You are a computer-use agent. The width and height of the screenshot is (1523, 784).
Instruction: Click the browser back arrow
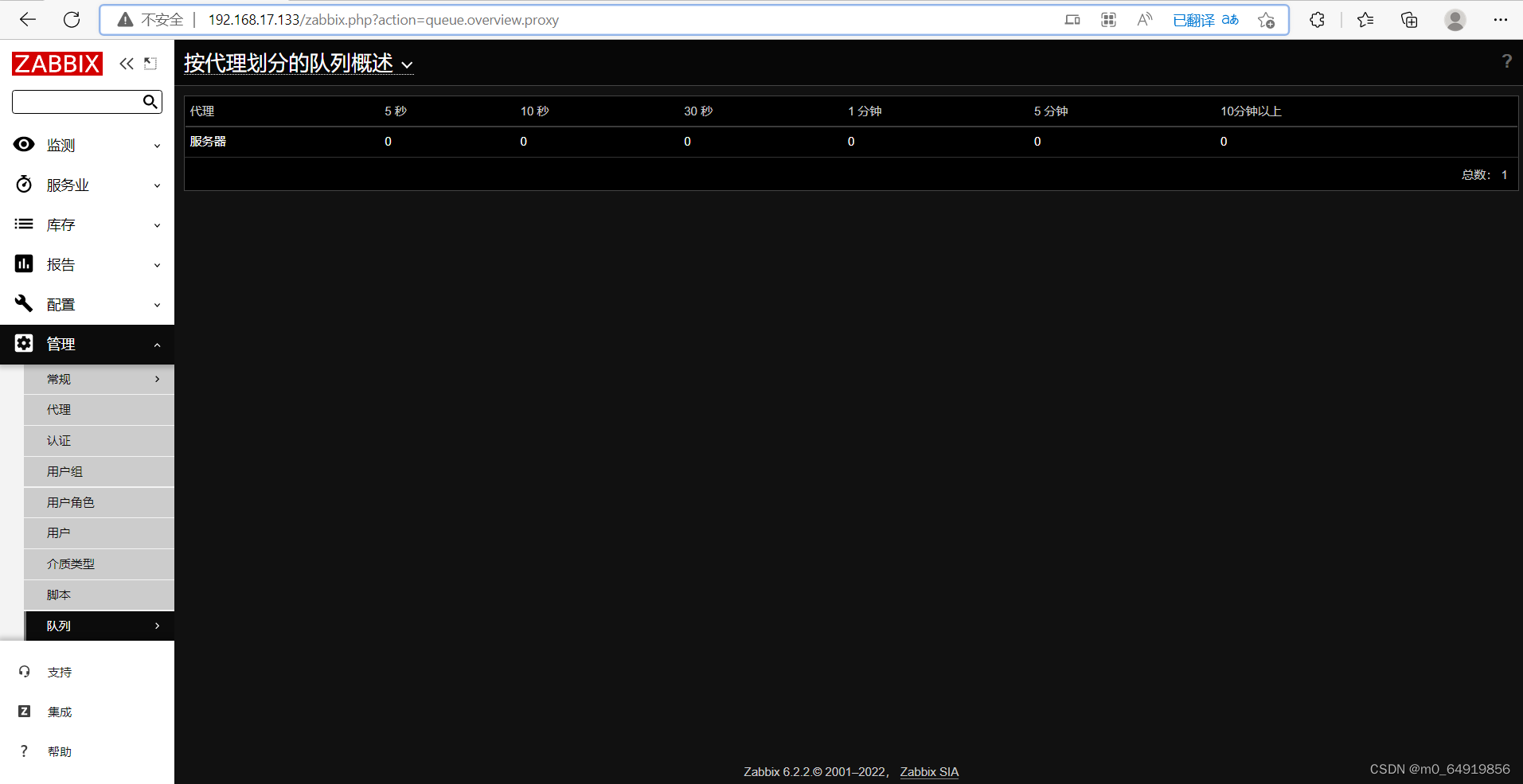28,20
